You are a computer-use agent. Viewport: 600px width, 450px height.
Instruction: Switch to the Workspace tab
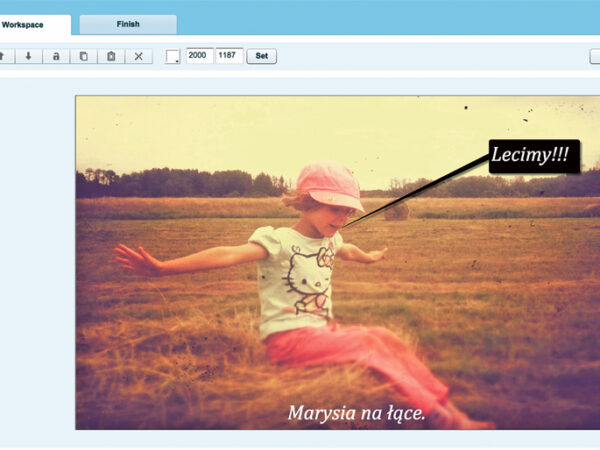click(x=30, y=24)
